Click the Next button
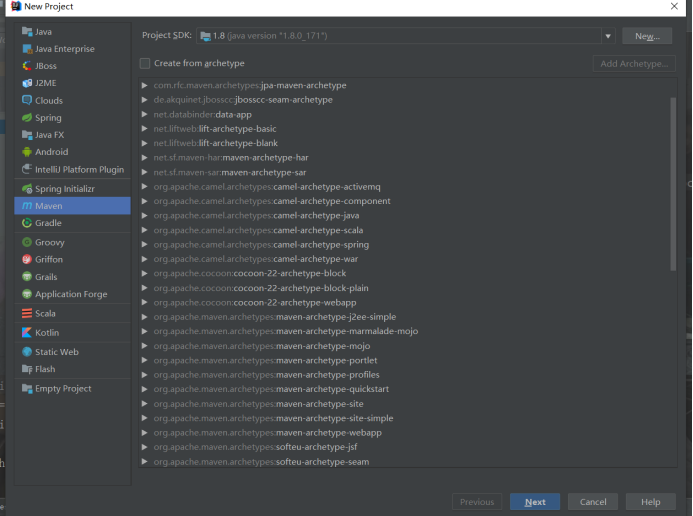Screen dimensions: 693x516 pyautogui.click(x=535, y=502)
